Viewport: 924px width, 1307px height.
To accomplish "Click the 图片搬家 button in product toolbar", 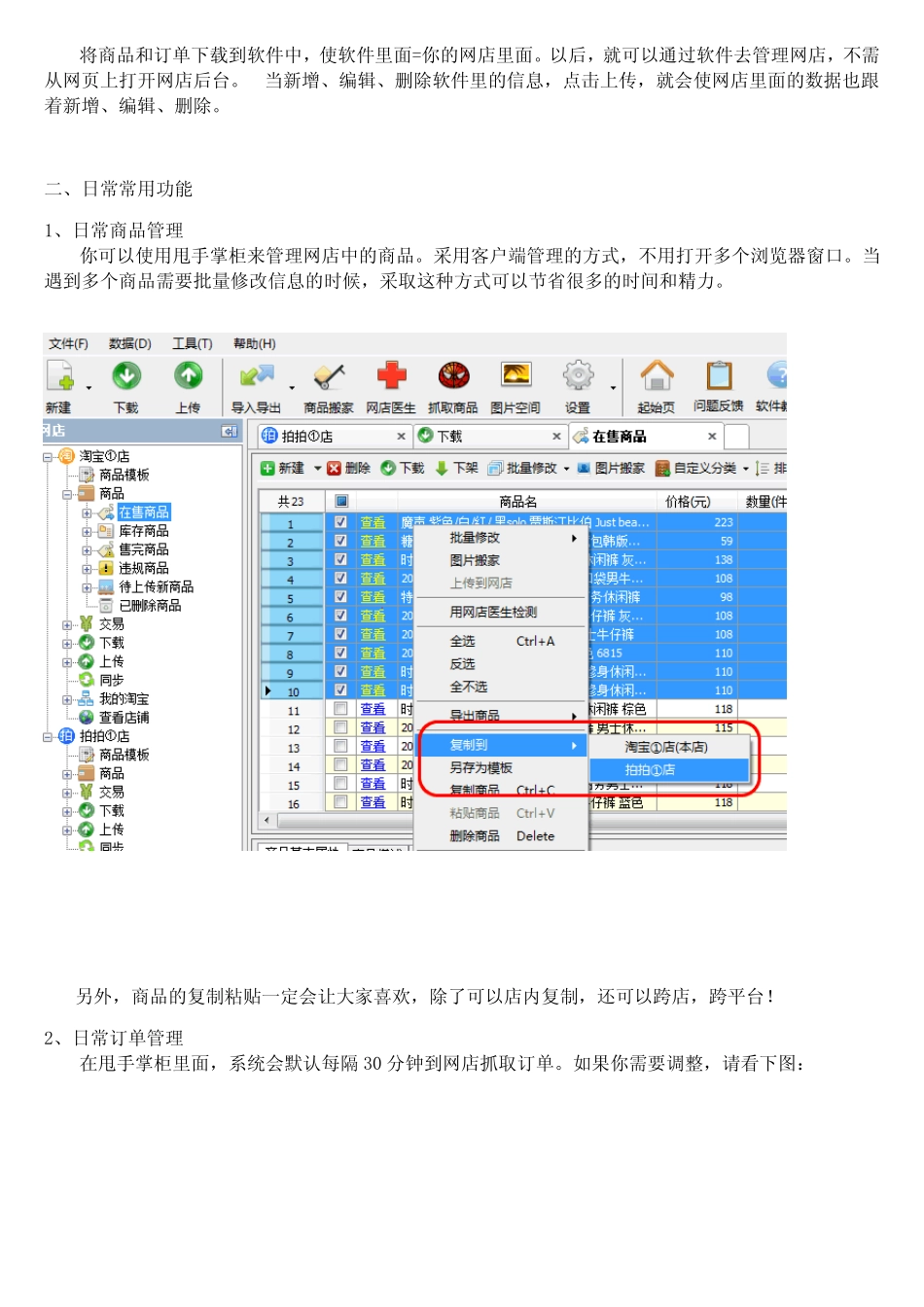I will coord(611,468).
